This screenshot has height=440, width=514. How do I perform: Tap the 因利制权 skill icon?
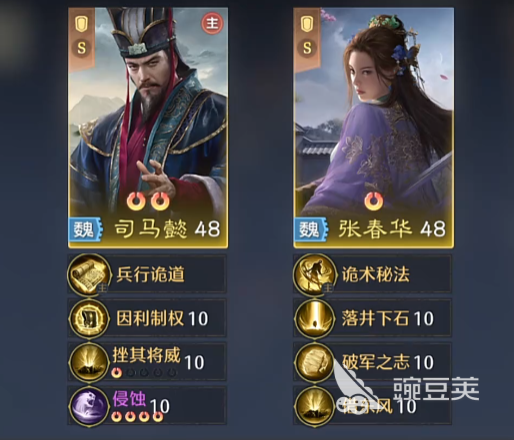pyautogui.click(x=89, y=318)
